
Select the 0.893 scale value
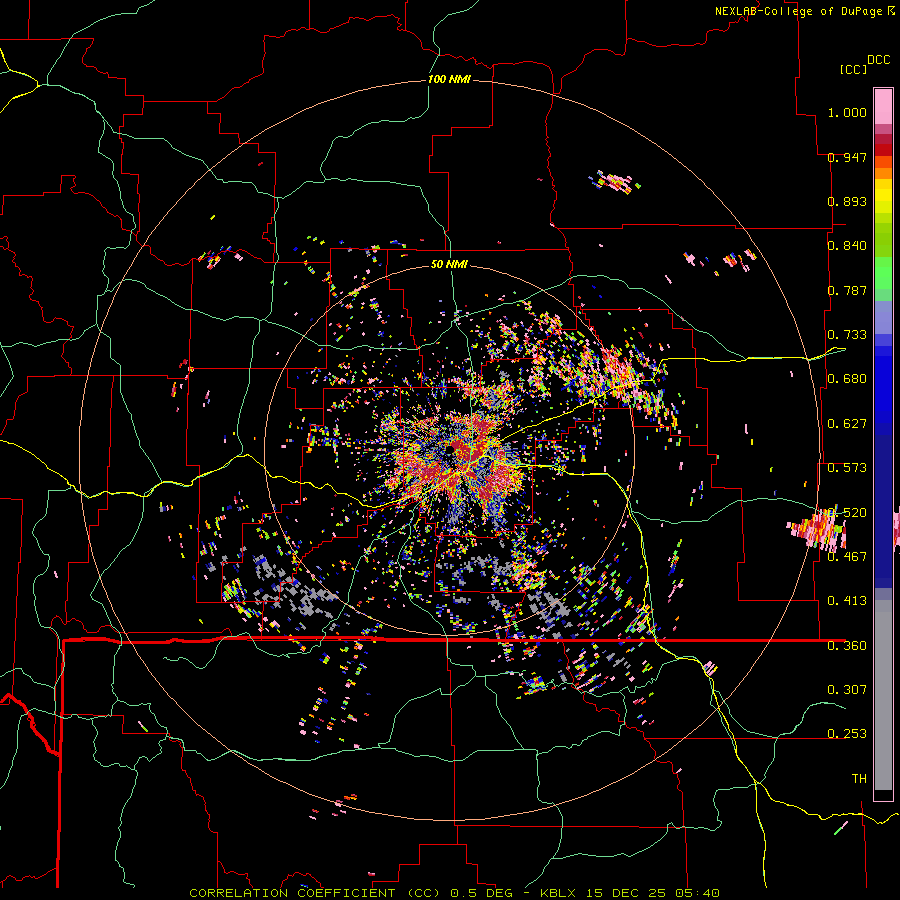847,201
